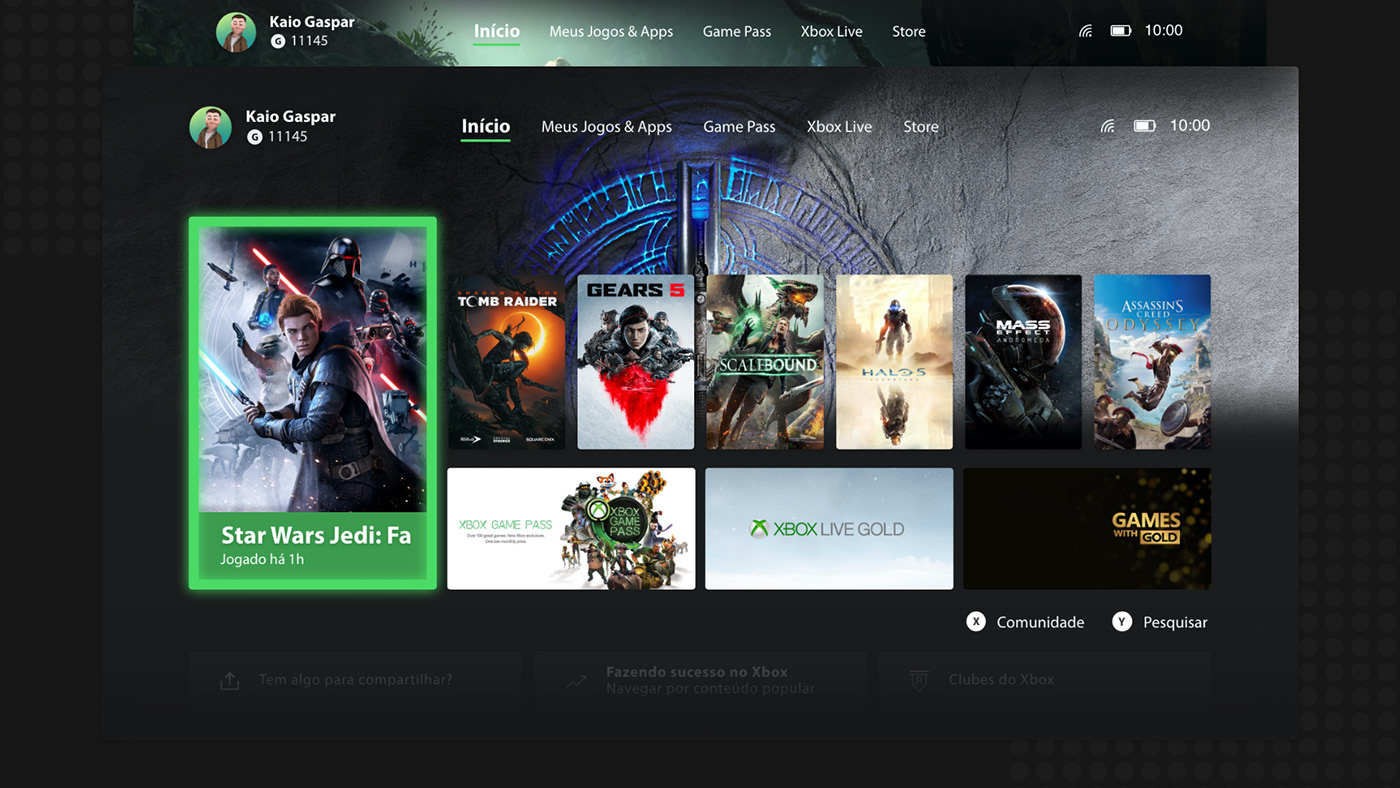Image resolution: width=1400 pixels, height=788 pixels.
Task: Click the X button icon beside Comunidade
Action: 976,622
